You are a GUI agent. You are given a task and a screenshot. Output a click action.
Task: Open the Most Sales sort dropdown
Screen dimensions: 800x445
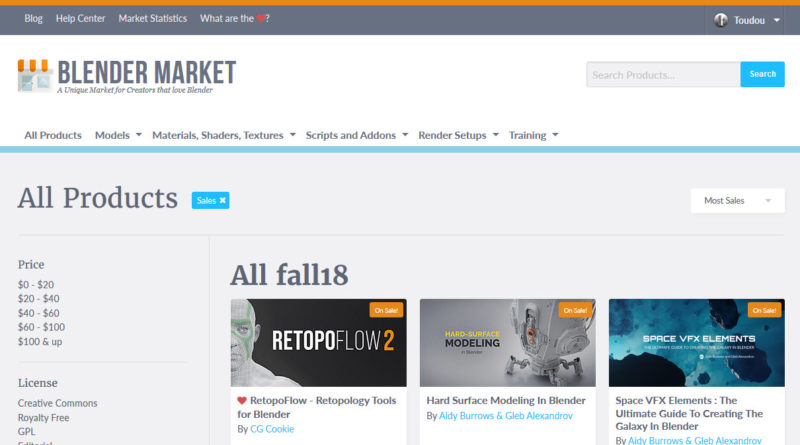pos(737,201)
